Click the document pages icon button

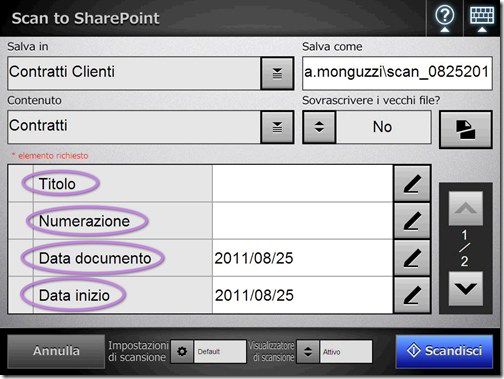(466, 129)
